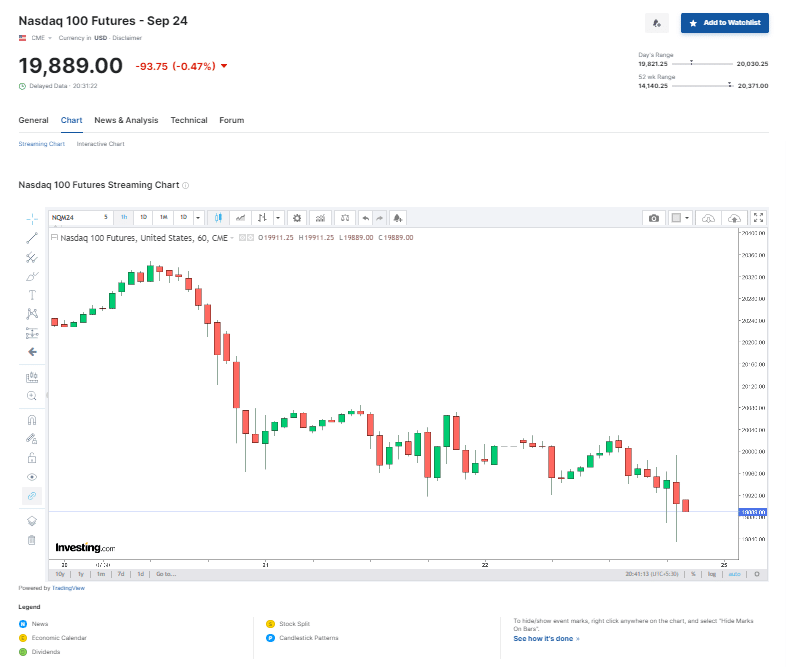Collapse chart legend using small square toggle
The height and width of the screenshot is (667, 786).
[x=54, y=237]
